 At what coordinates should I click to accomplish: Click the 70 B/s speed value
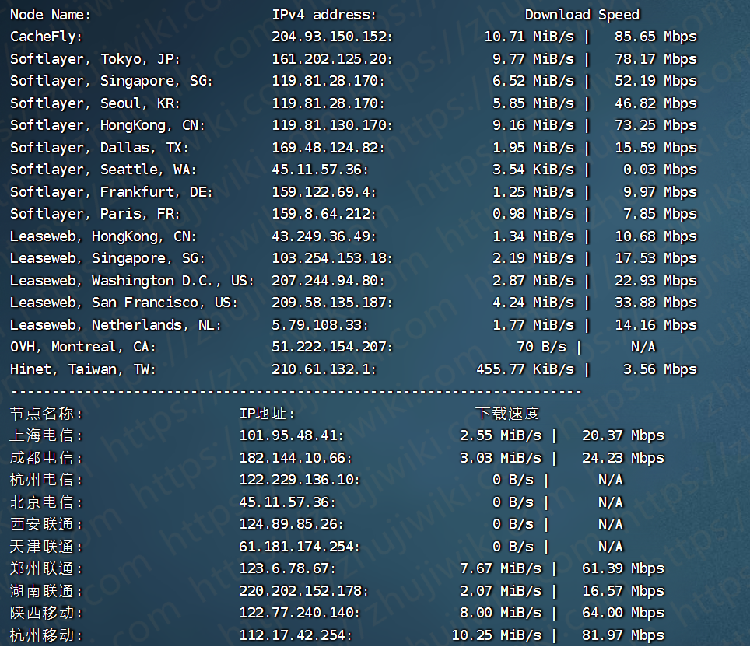[541, 347]
